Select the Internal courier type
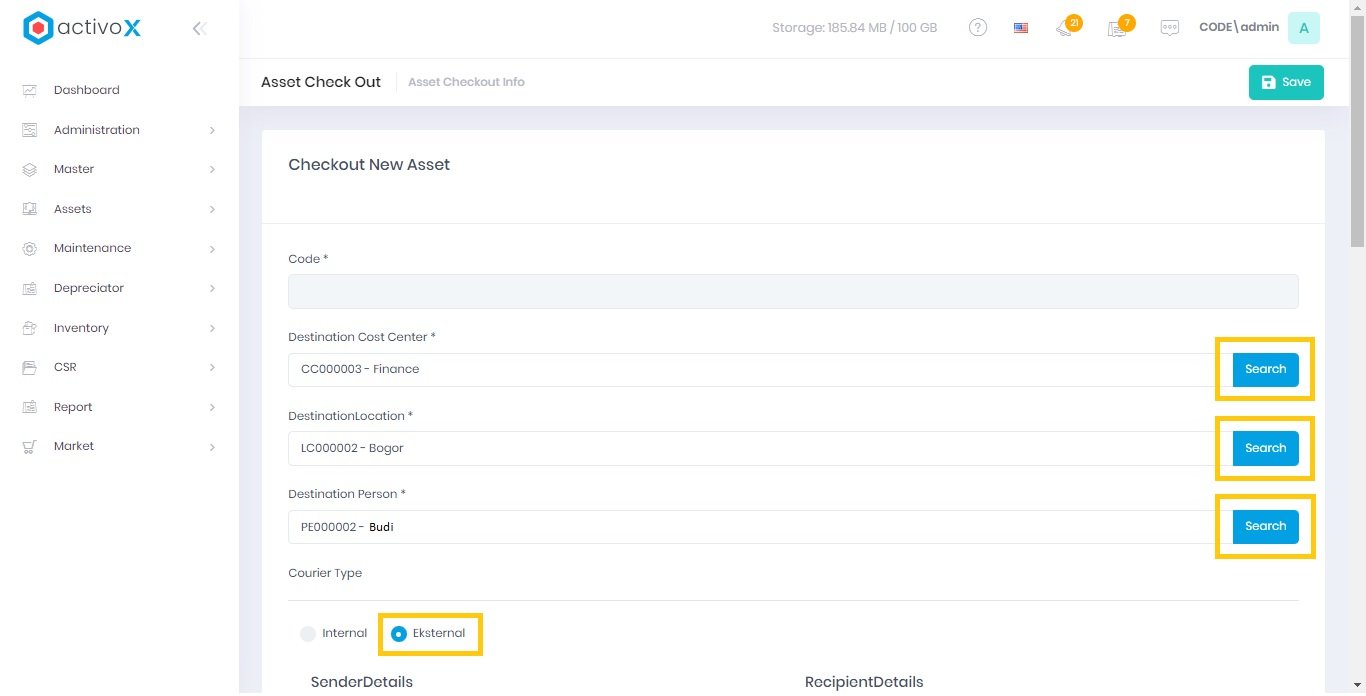 coord(309,634)
